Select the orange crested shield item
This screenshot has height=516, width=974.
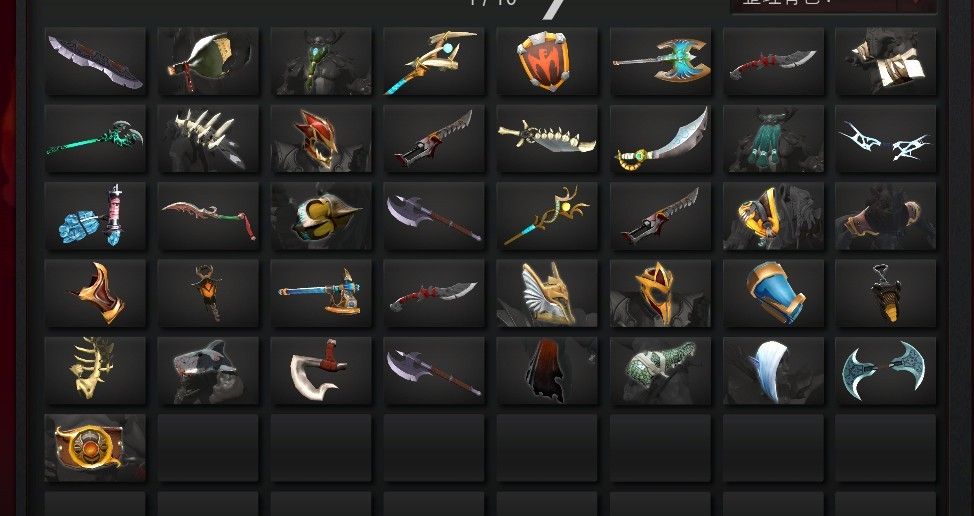click(x=547, y=61)
